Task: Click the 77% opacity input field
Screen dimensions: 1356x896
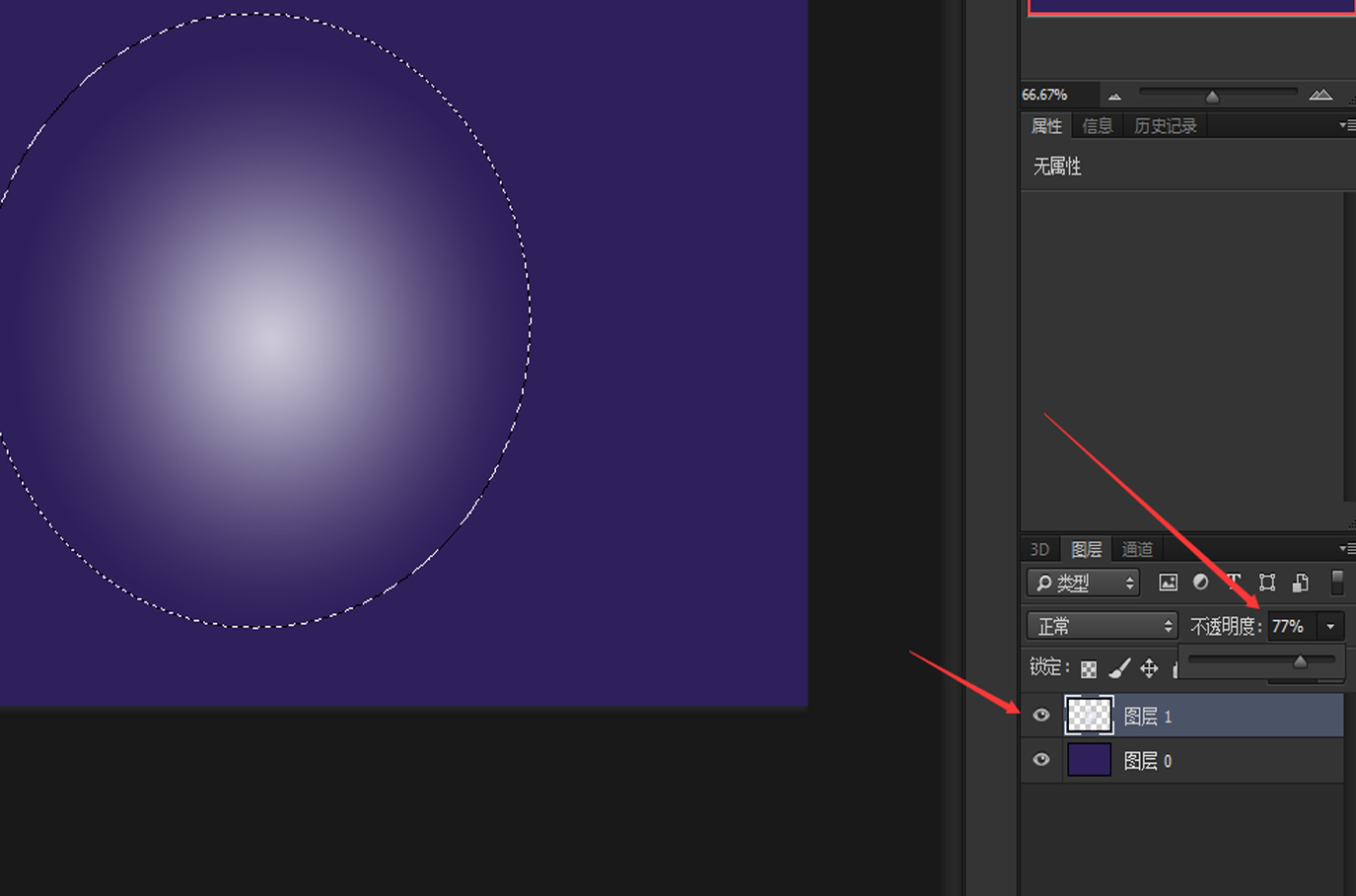Action: (x=1293, y=626)
